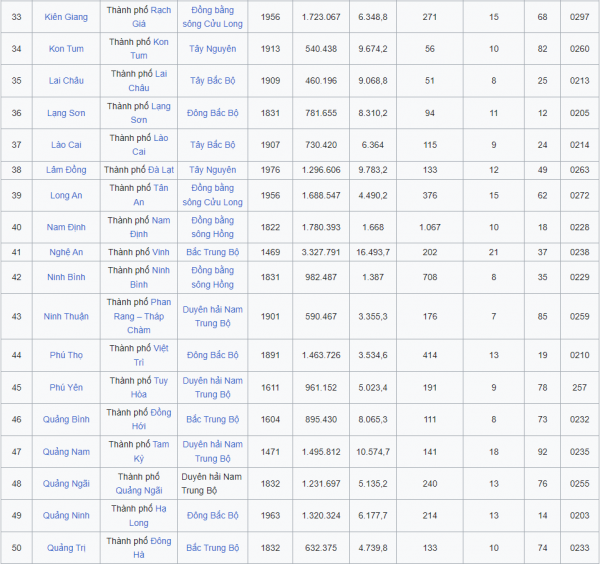The width and height of the screenshot is (600, 564).
Task: Select population value 3.327.791
Action: (321, 252)
